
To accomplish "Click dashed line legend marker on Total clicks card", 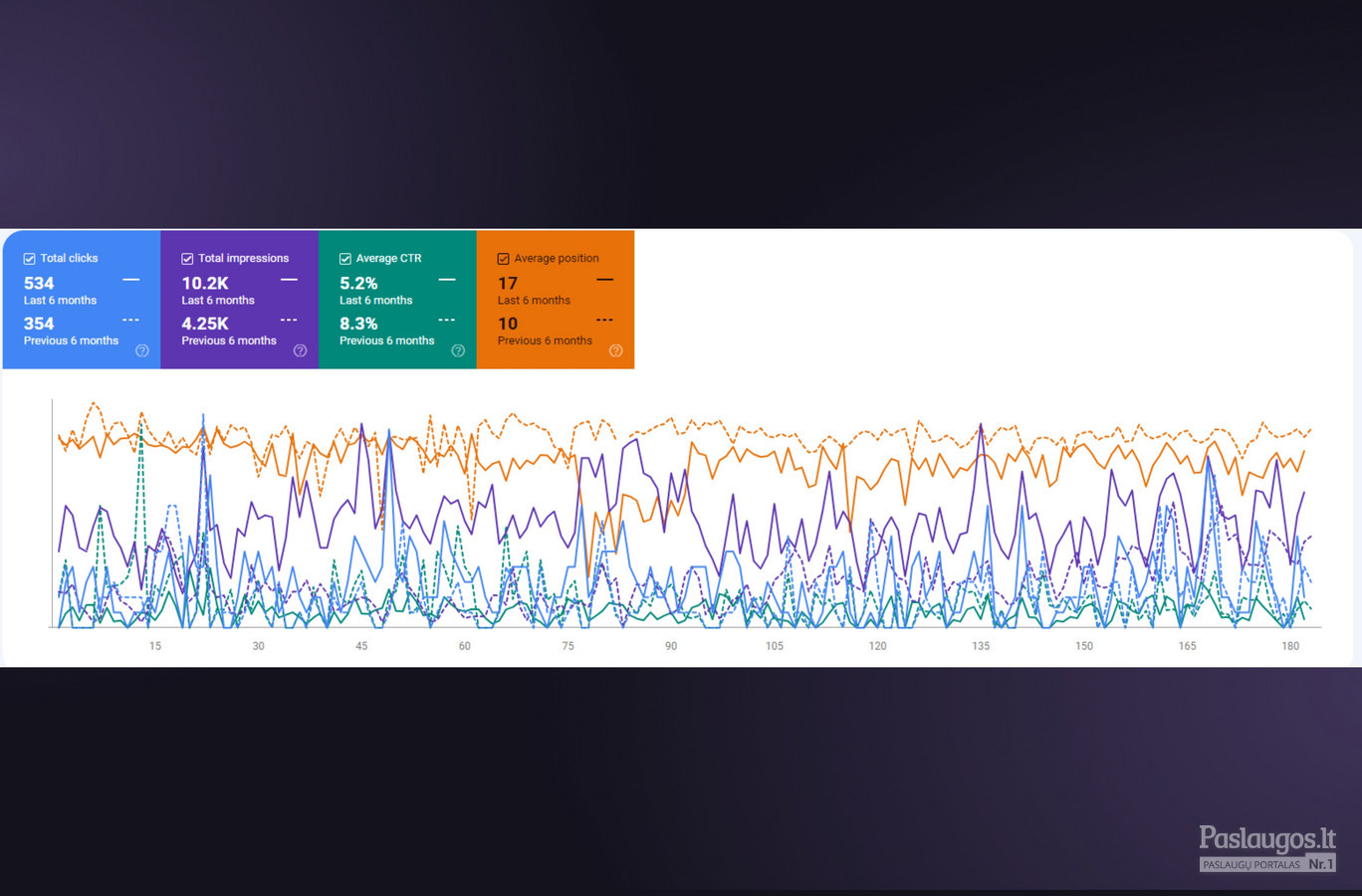I will pos(131,320).
